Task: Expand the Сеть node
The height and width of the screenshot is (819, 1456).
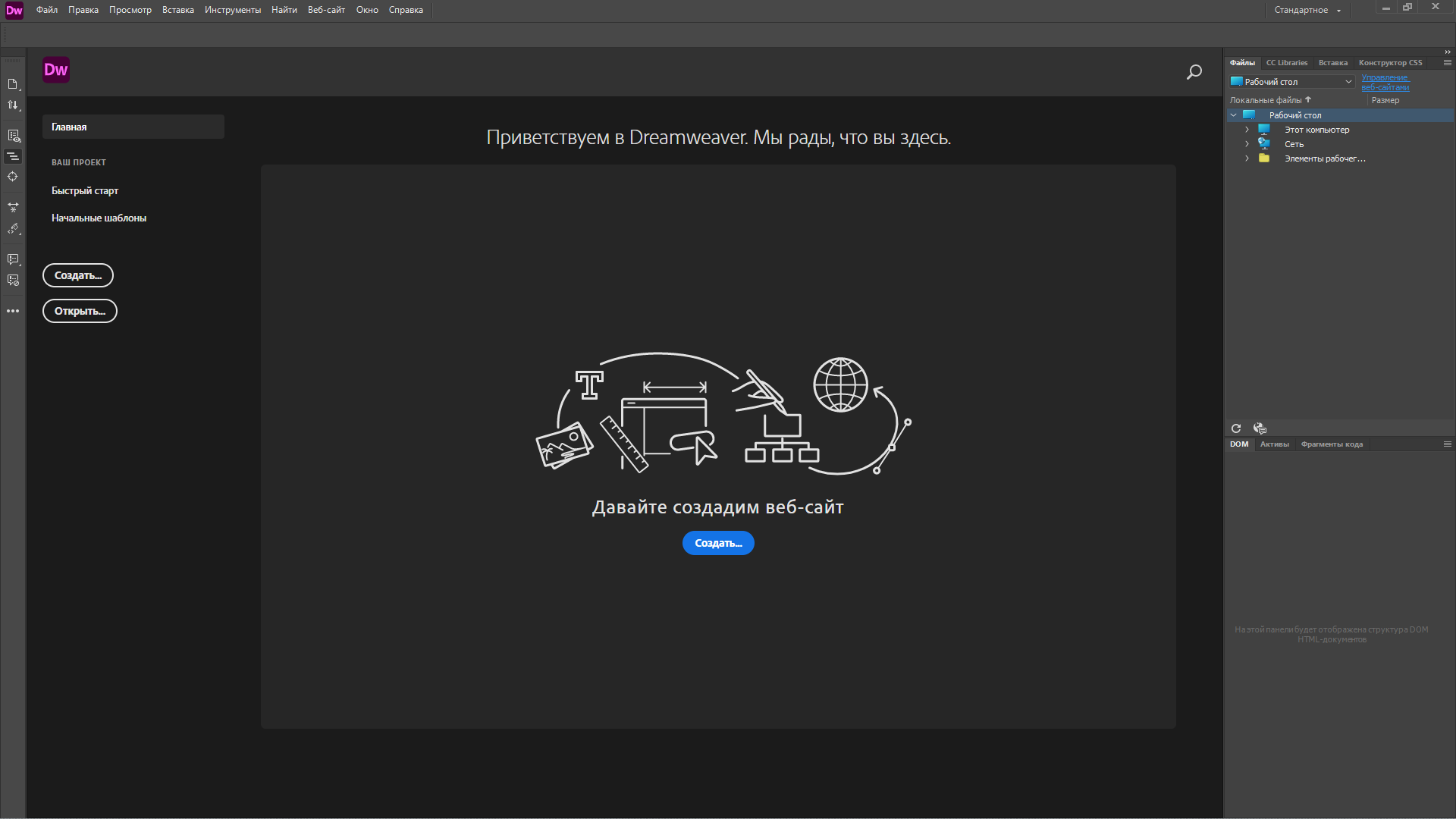Action: click(1247, 144)
